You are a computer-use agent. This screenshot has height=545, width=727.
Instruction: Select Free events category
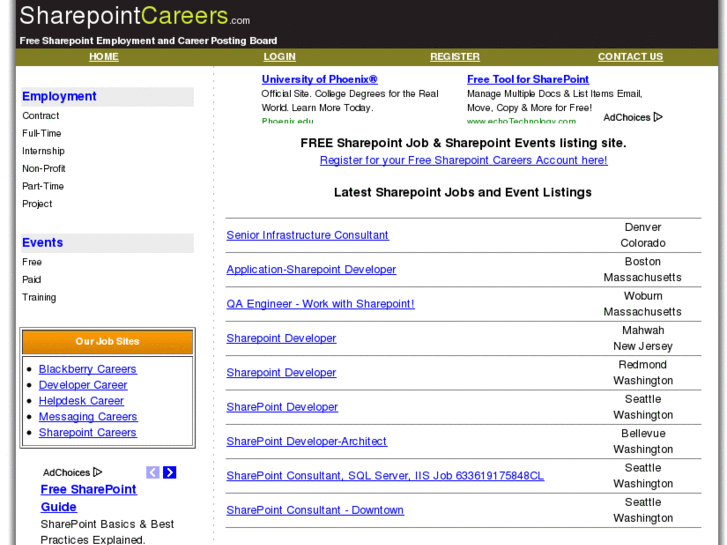32,262
